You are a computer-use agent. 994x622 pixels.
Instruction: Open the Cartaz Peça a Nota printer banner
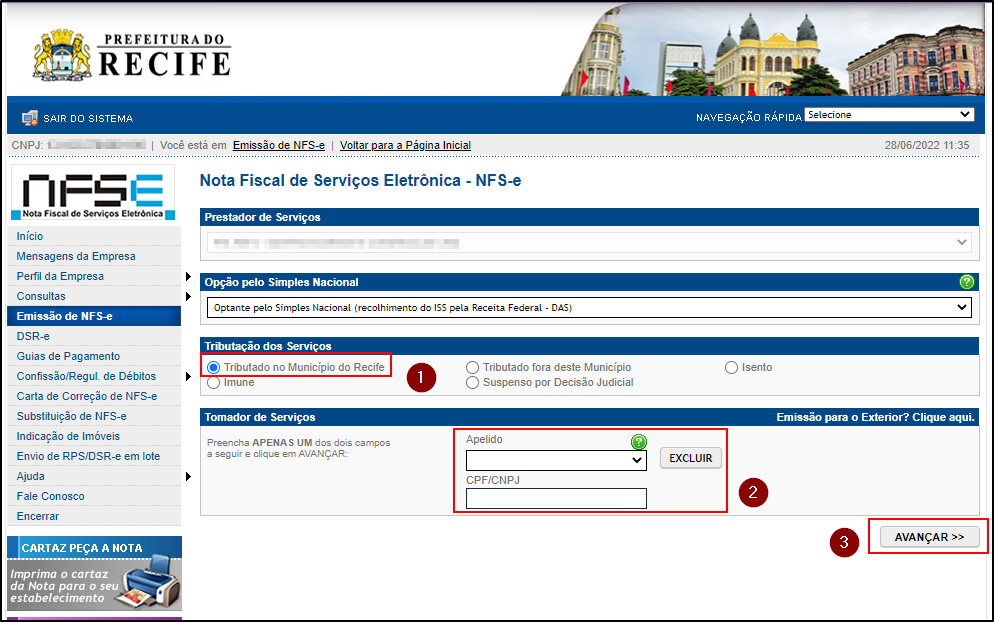[x=94, y=574]
